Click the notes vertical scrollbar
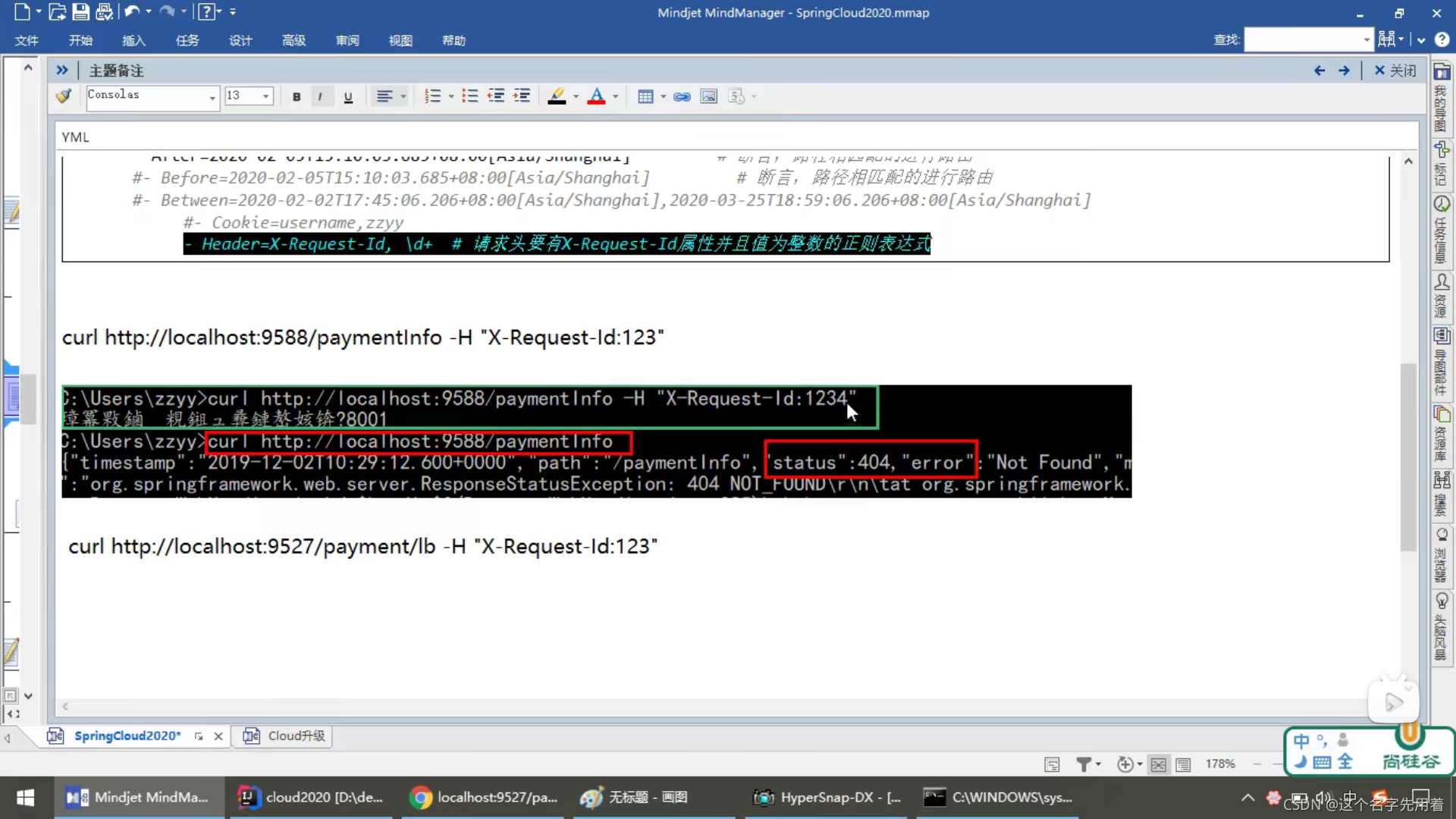Screen dimensions: 1456x819 click(x=1408, y=457)
